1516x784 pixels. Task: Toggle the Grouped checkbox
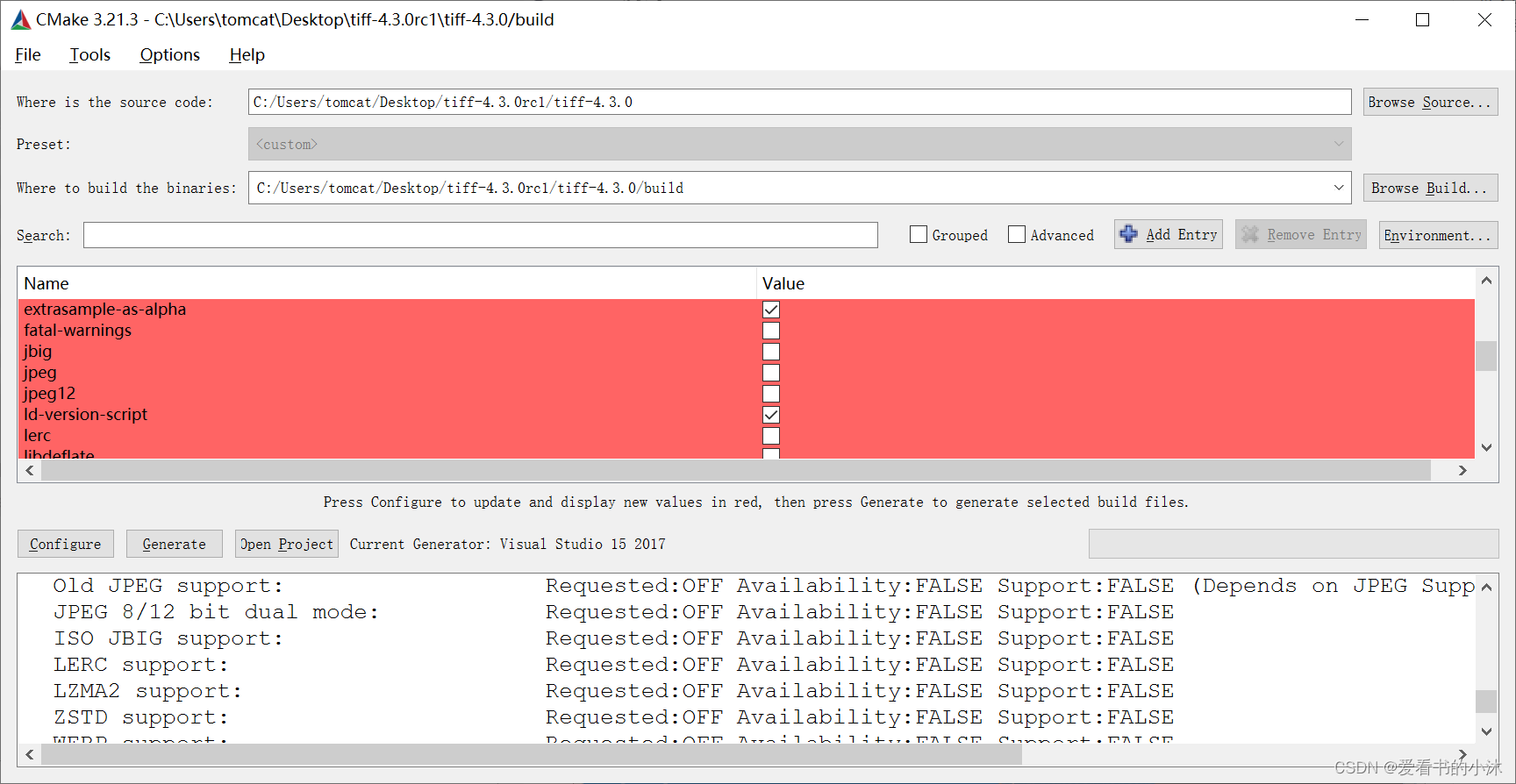pos(919,234)
